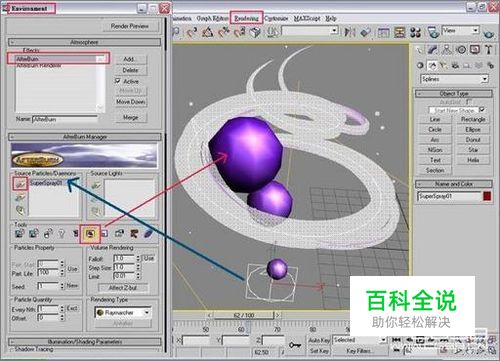Open the named selection sets dropdown
Screen dimensions: 500x361
[310, 31]
